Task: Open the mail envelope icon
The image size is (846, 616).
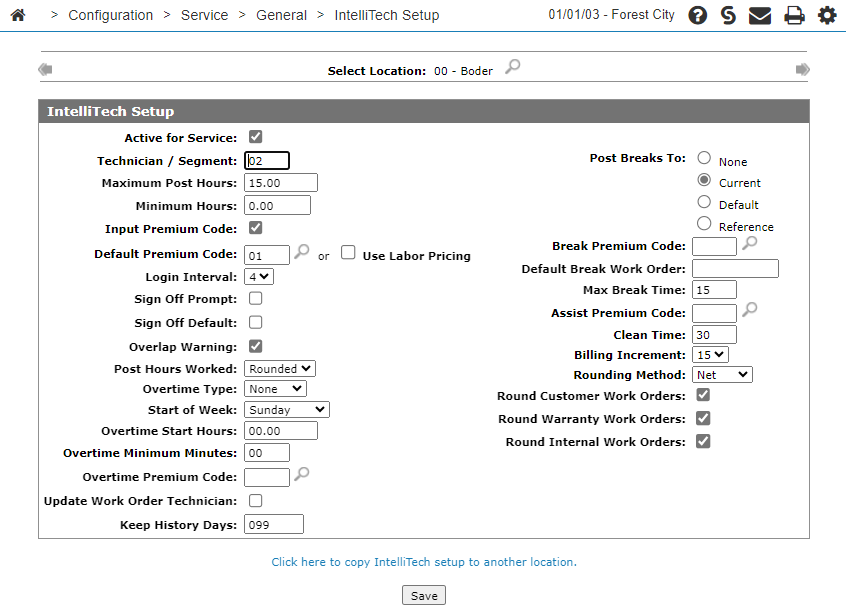Action: tap(760, 16)
